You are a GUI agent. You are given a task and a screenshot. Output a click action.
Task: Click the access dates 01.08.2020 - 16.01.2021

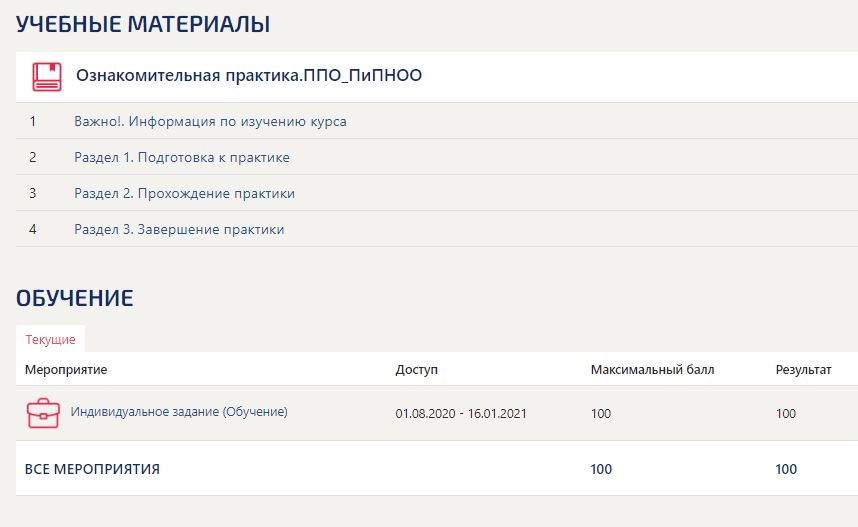[462, 413]
